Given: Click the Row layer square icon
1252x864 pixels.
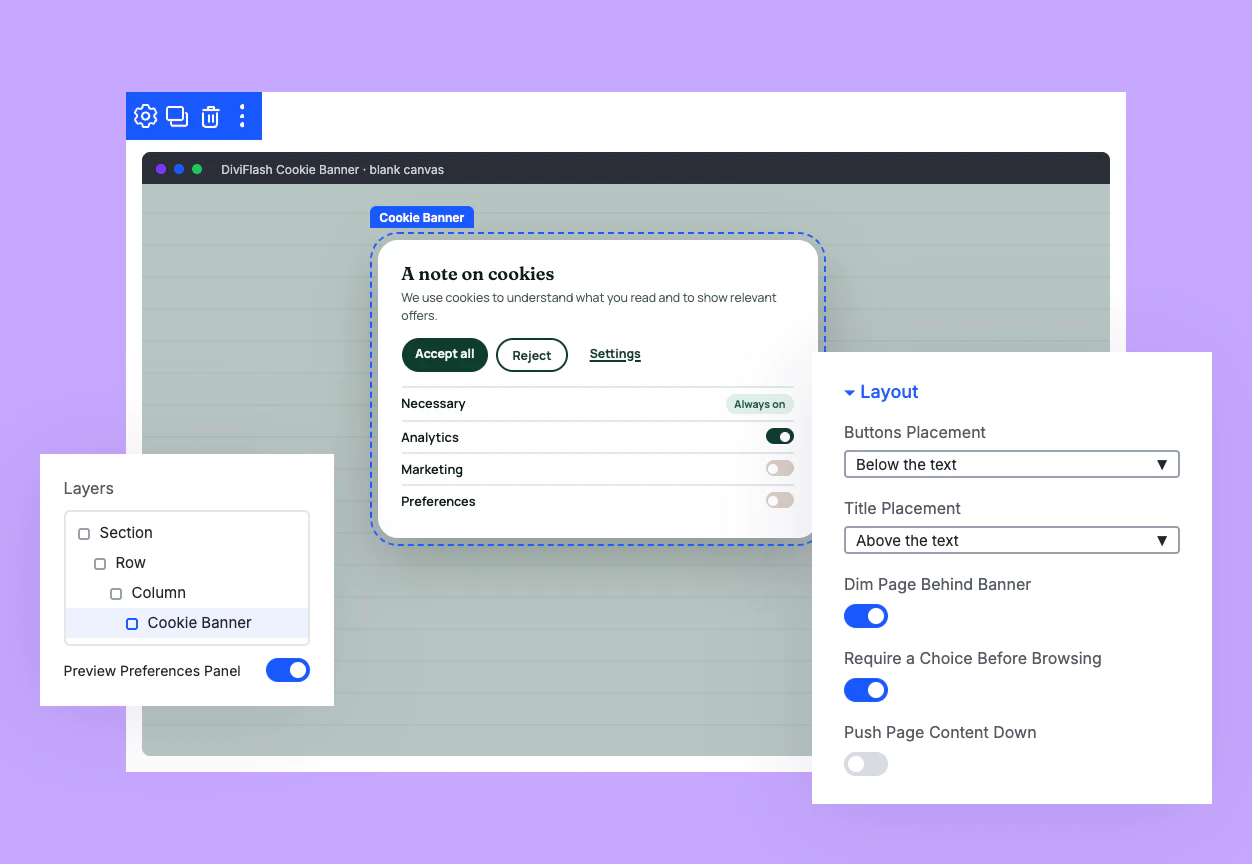Looking at the screenshot, I should coord(100,564).
